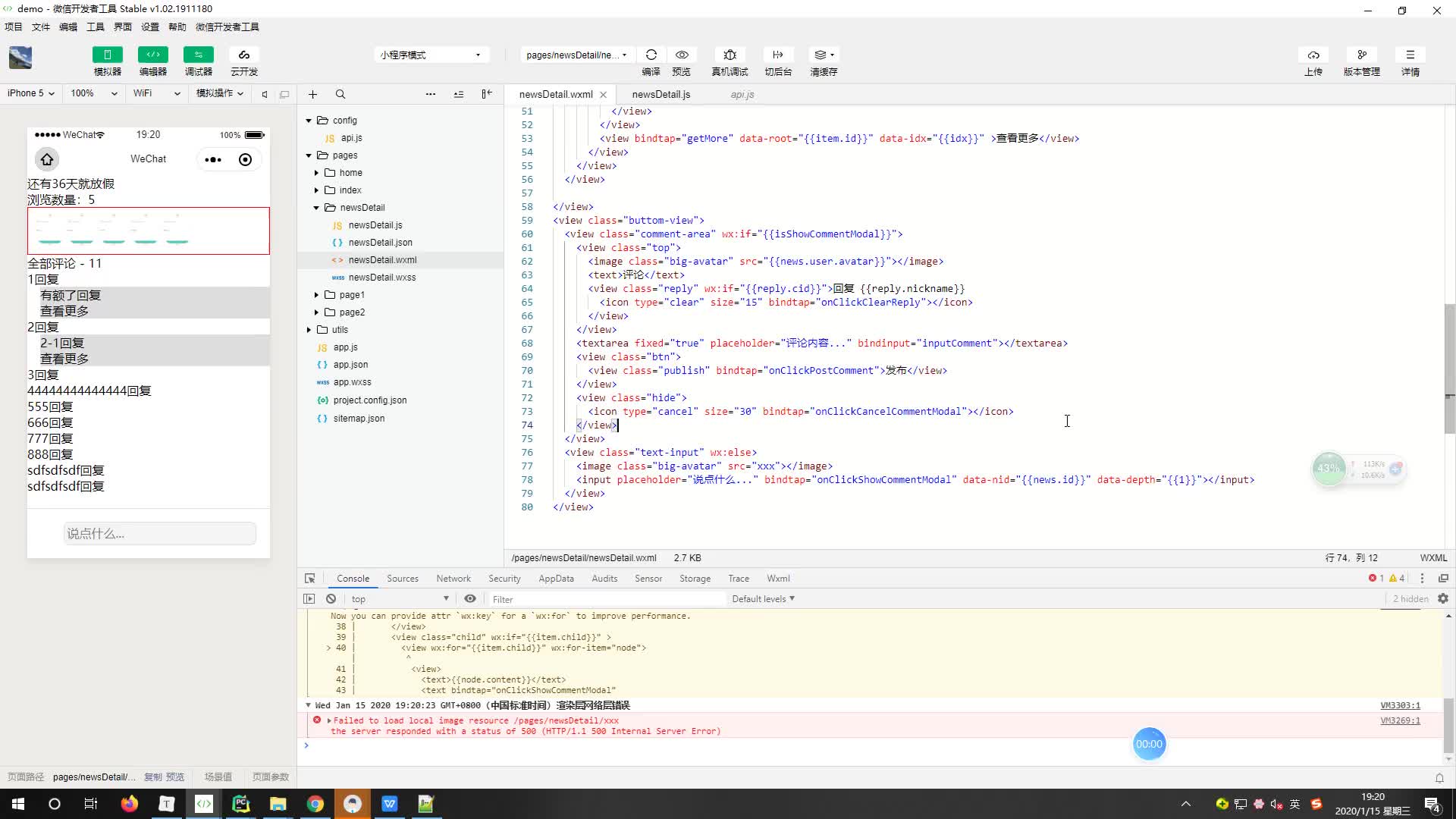Viewport: 1456px width, 819px height.
Task: Collapse the newsDetail folder
Action: point(316,208)
